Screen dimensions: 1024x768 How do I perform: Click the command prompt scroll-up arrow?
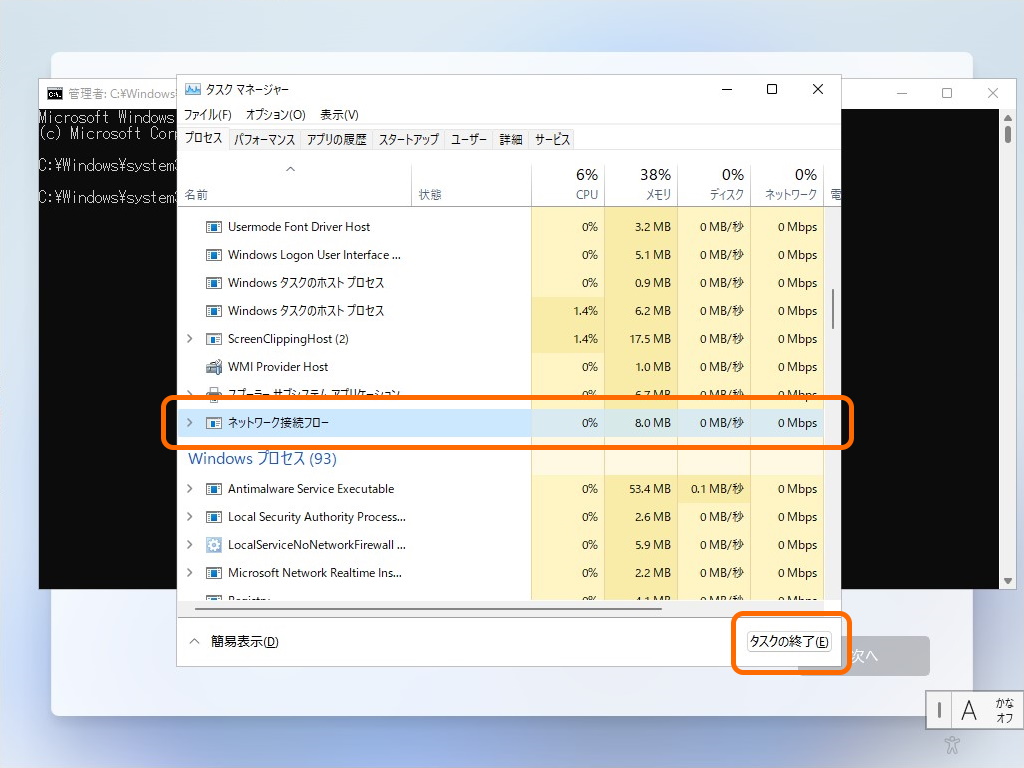1008,118
